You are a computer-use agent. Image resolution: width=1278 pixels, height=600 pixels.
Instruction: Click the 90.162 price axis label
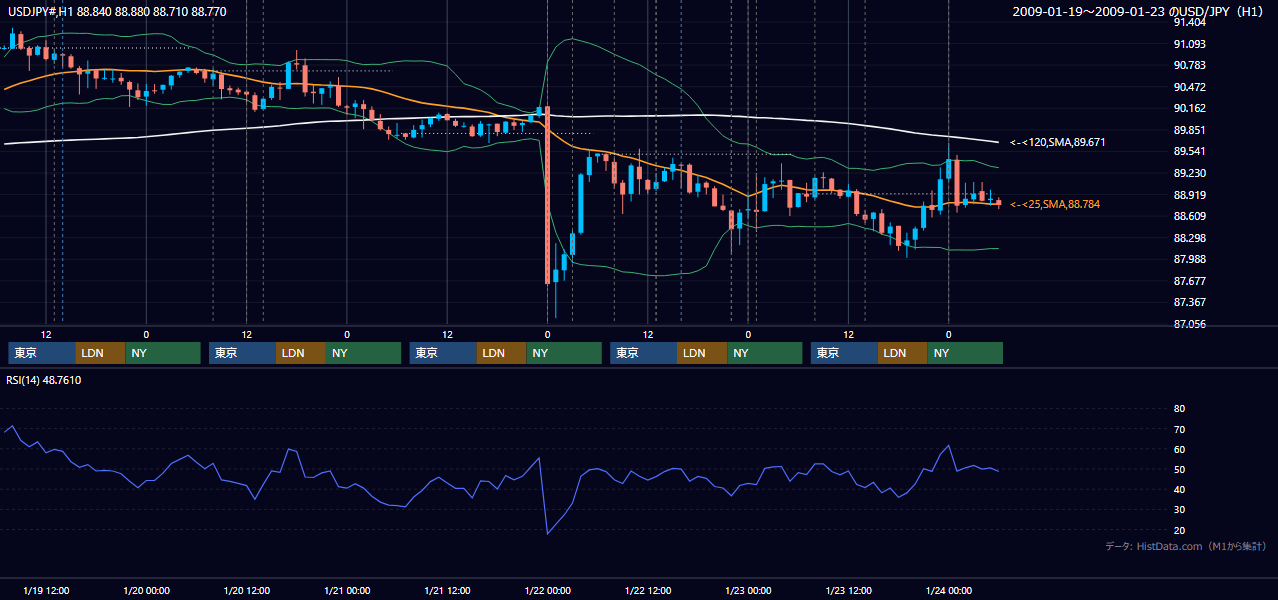click(x=1189, y=108)
